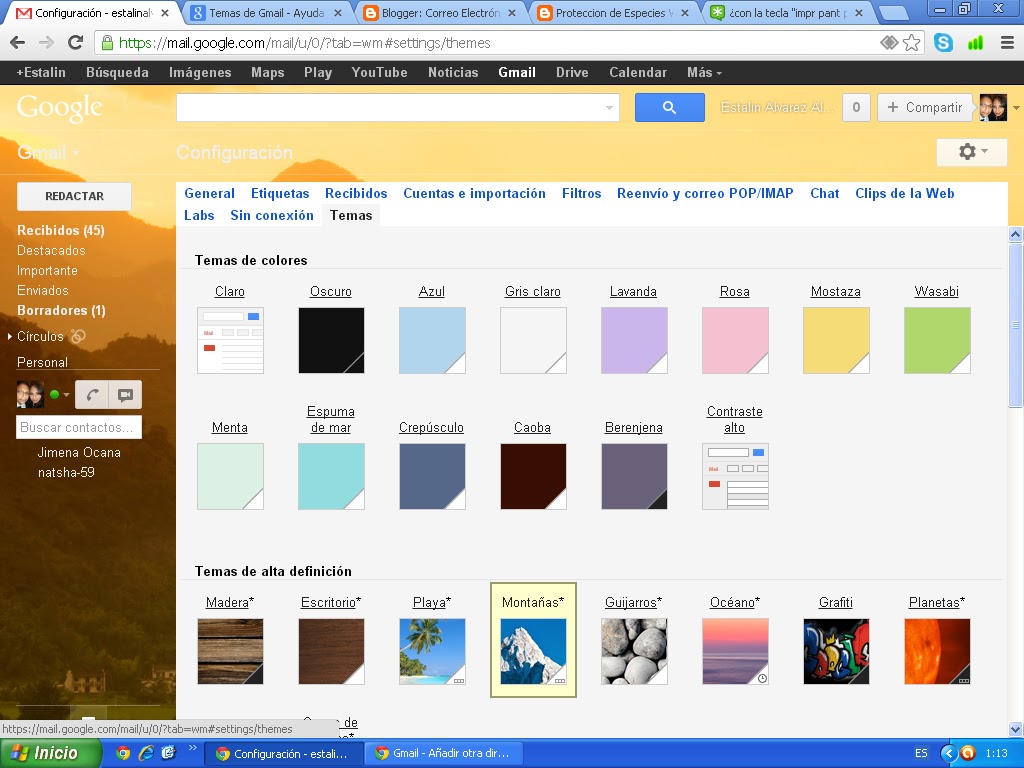Image resolution: width=1024 pixels, height=768 pixels.
Task: Bookmark page with the star icon
Action: pyautogui.click(x=912, y=43)
